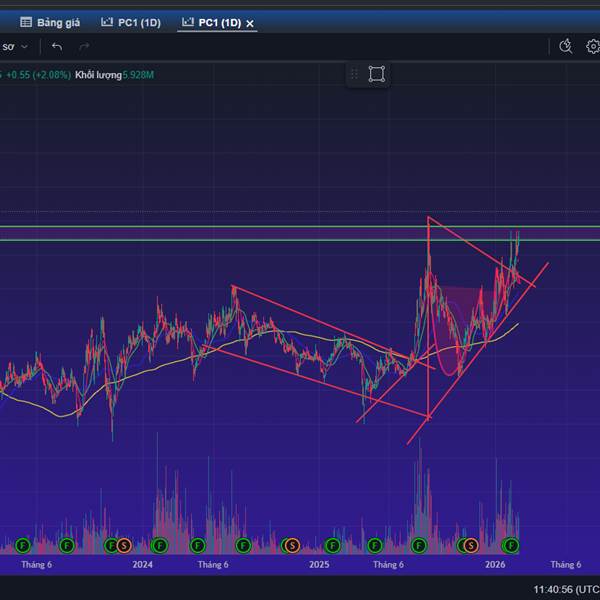Open quick search lightning magnifier icon
600x600 pixels.
pos(566,46)
